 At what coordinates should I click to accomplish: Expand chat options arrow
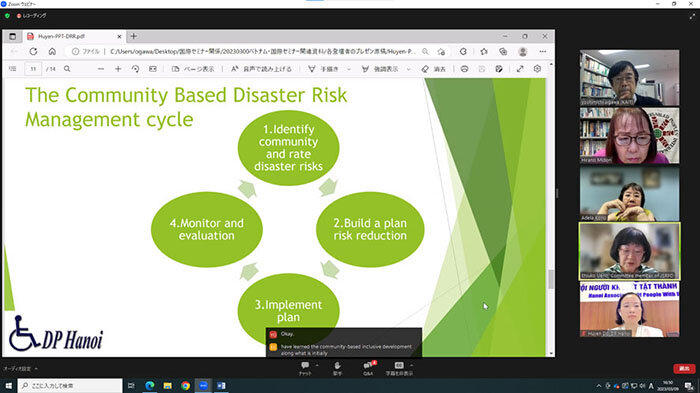tap(317, 365)
